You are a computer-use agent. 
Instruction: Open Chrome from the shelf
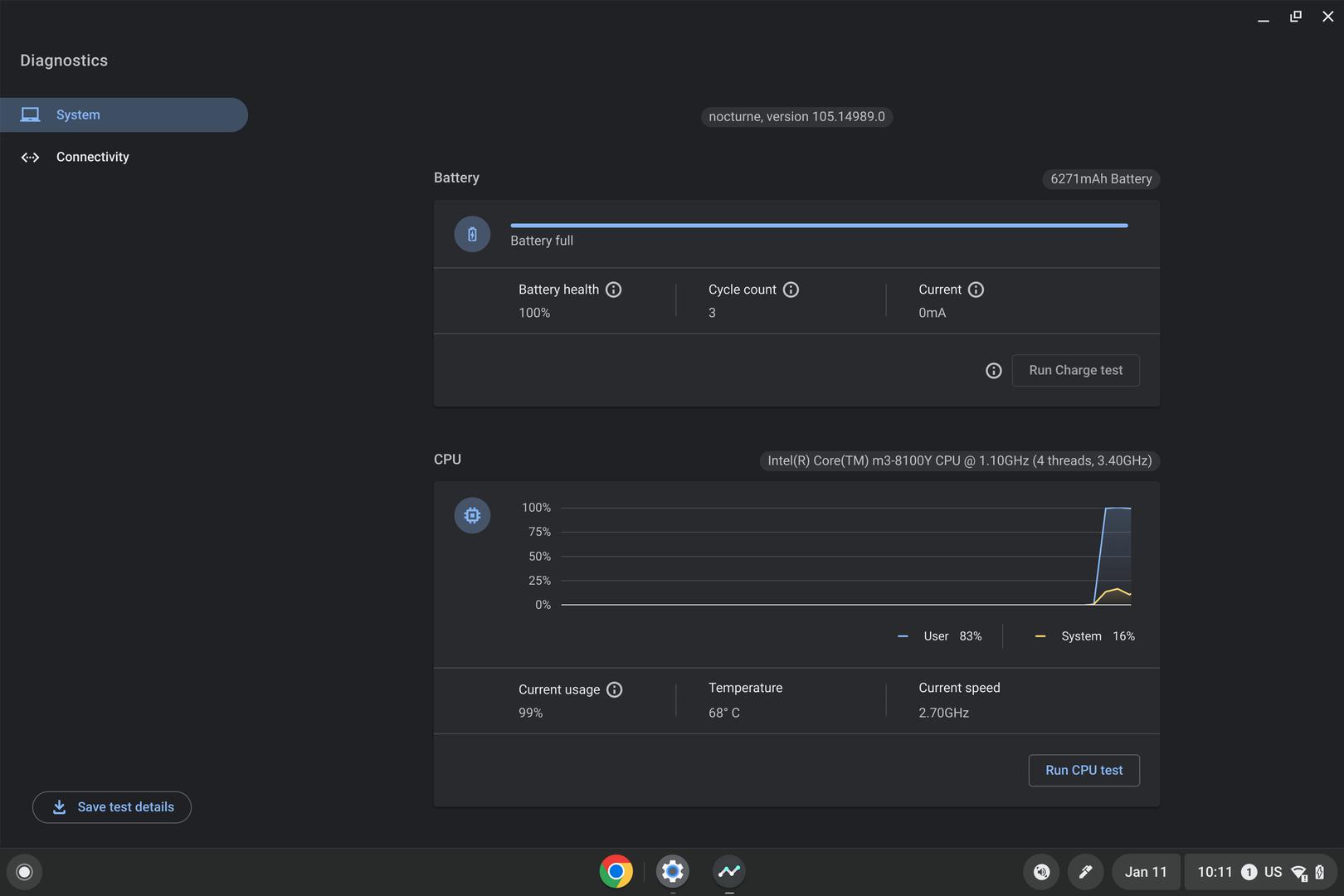(x=616, y=871)
